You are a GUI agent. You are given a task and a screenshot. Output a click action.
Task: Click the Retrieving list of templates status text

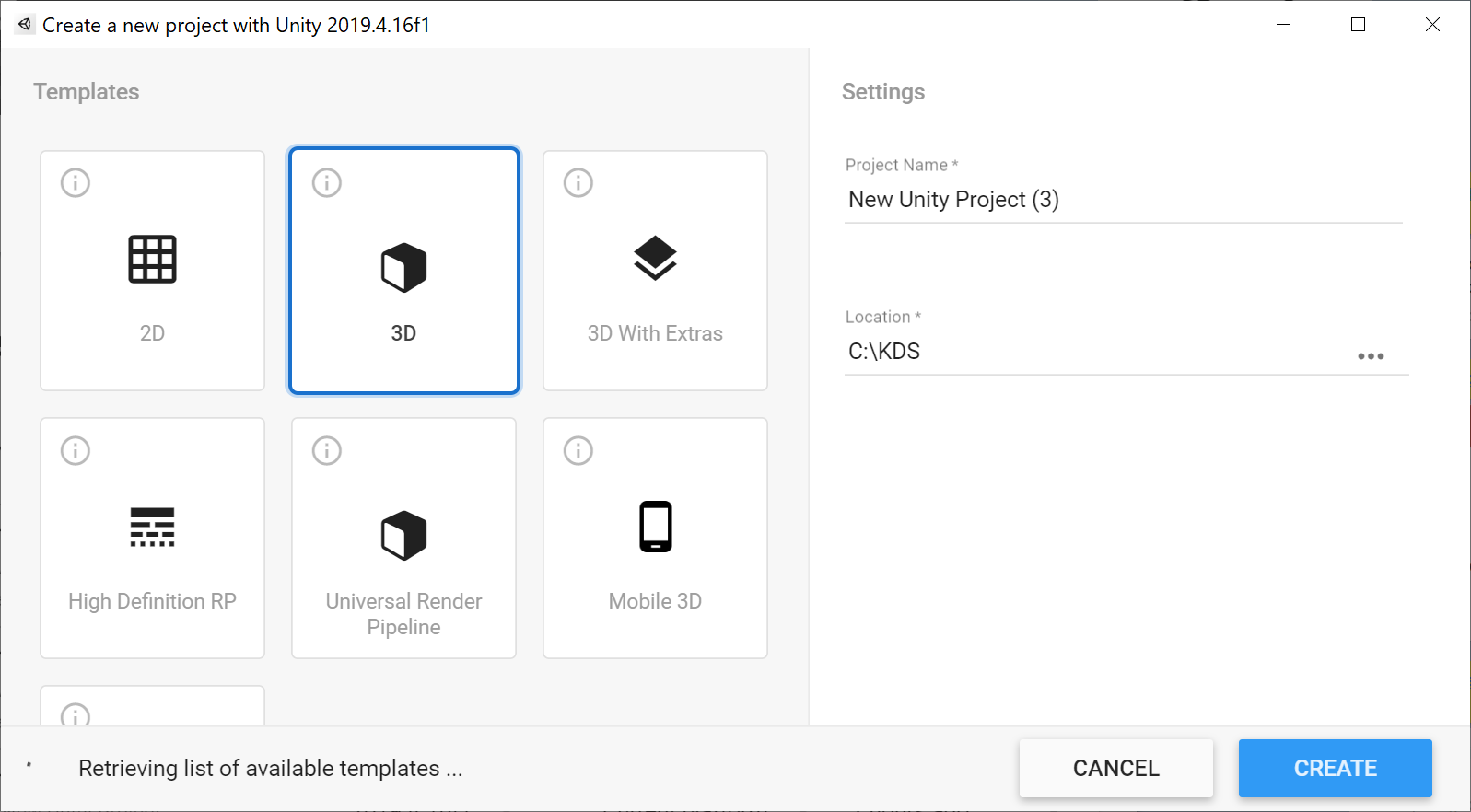click(x=271, y=768)
